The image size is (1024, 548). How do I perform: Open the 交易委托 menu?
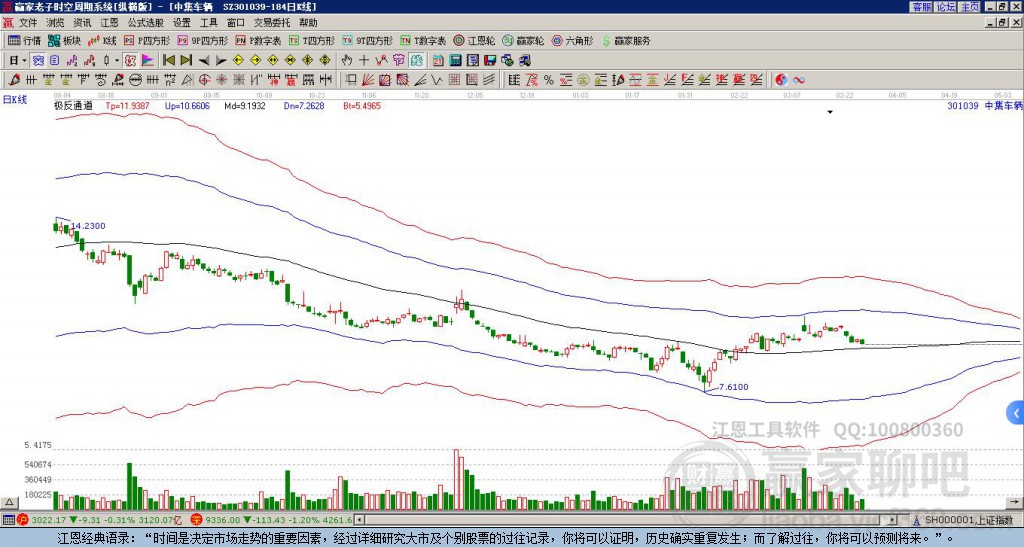[x=272, y=23]
